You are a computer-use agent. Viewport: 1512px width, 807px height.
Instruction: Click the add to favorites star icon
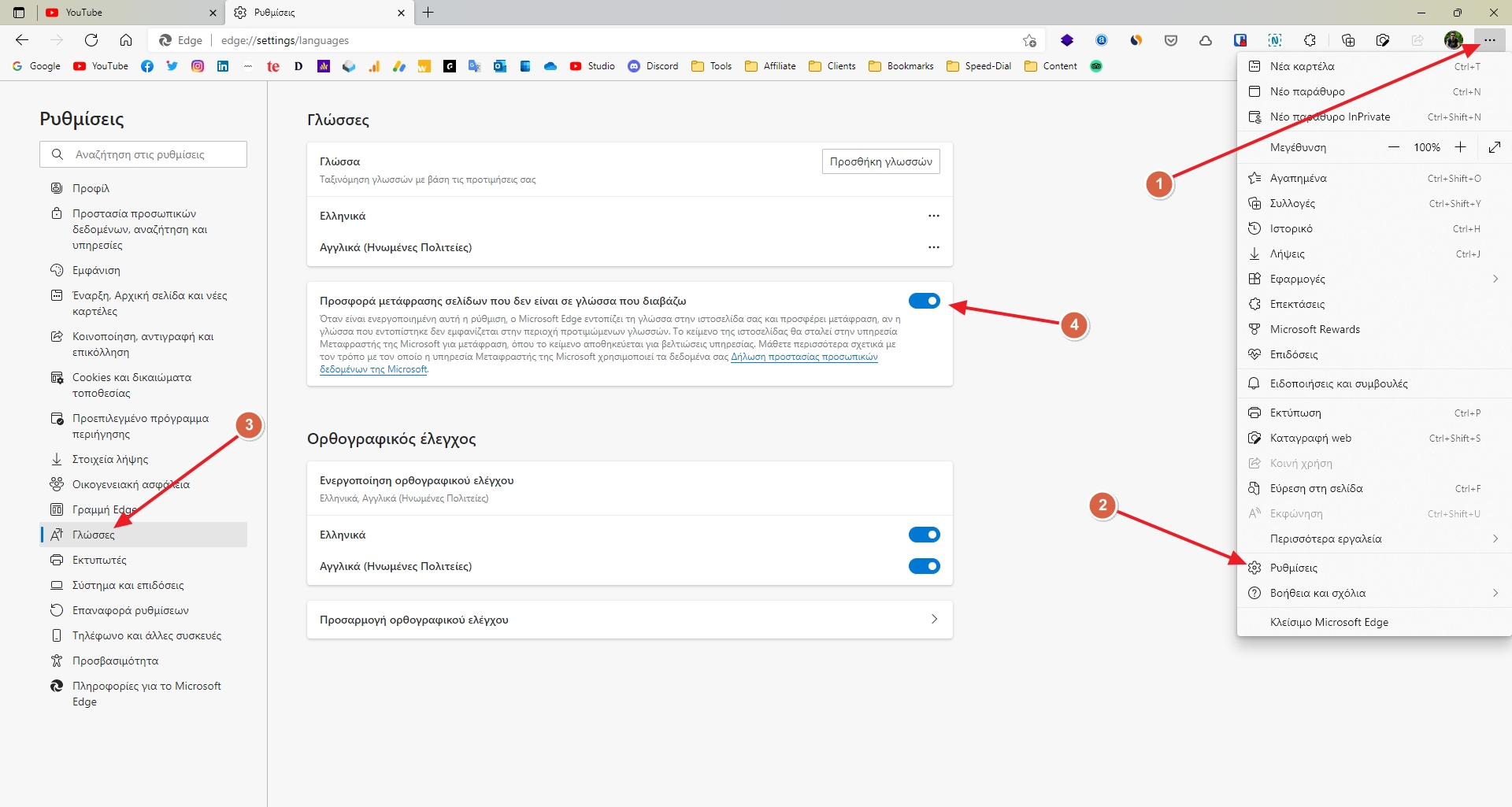click(x=1029, y=40)
